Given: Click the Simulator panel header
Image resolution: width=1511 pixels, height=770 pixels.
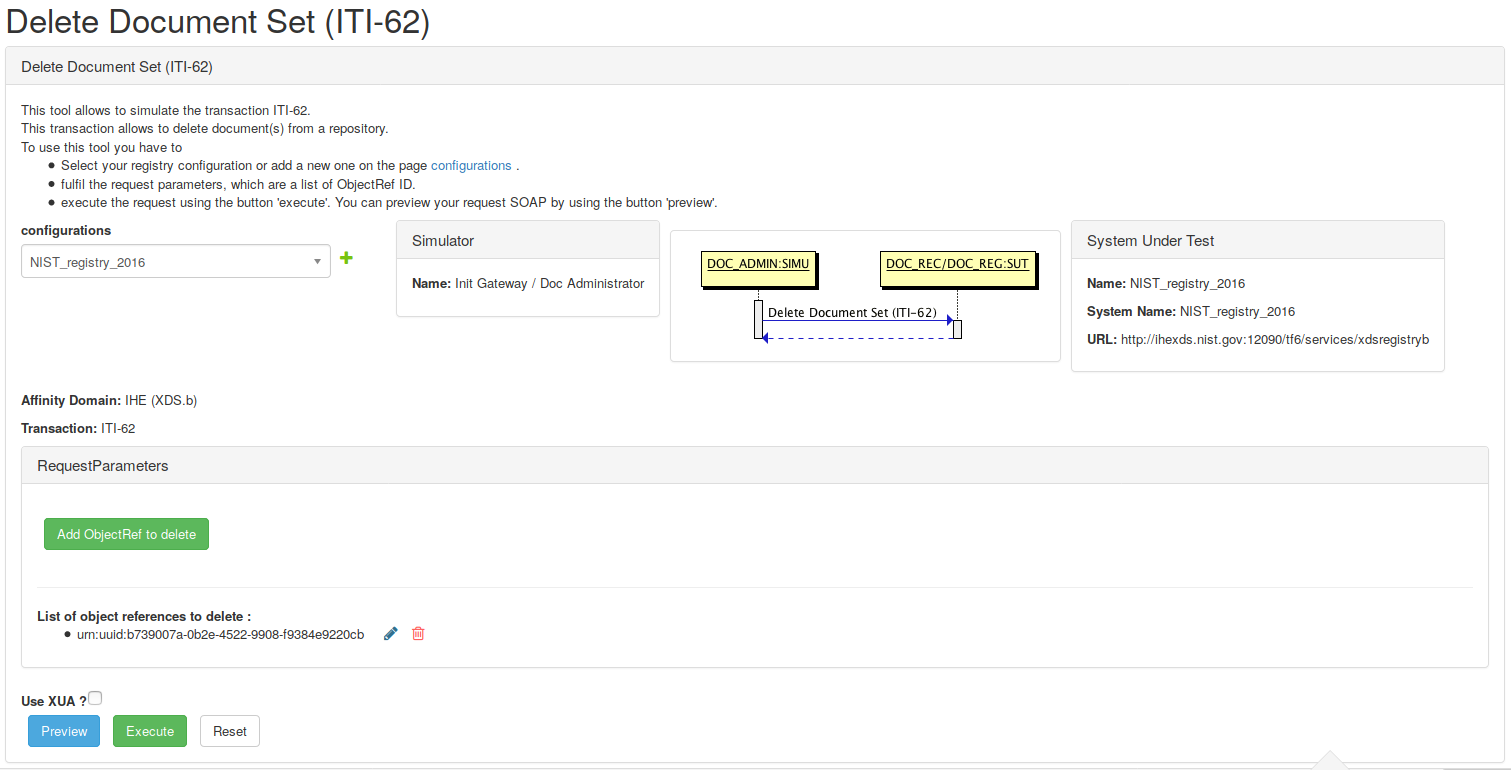Looking at the screenshot, I should [x=443, y=241].
